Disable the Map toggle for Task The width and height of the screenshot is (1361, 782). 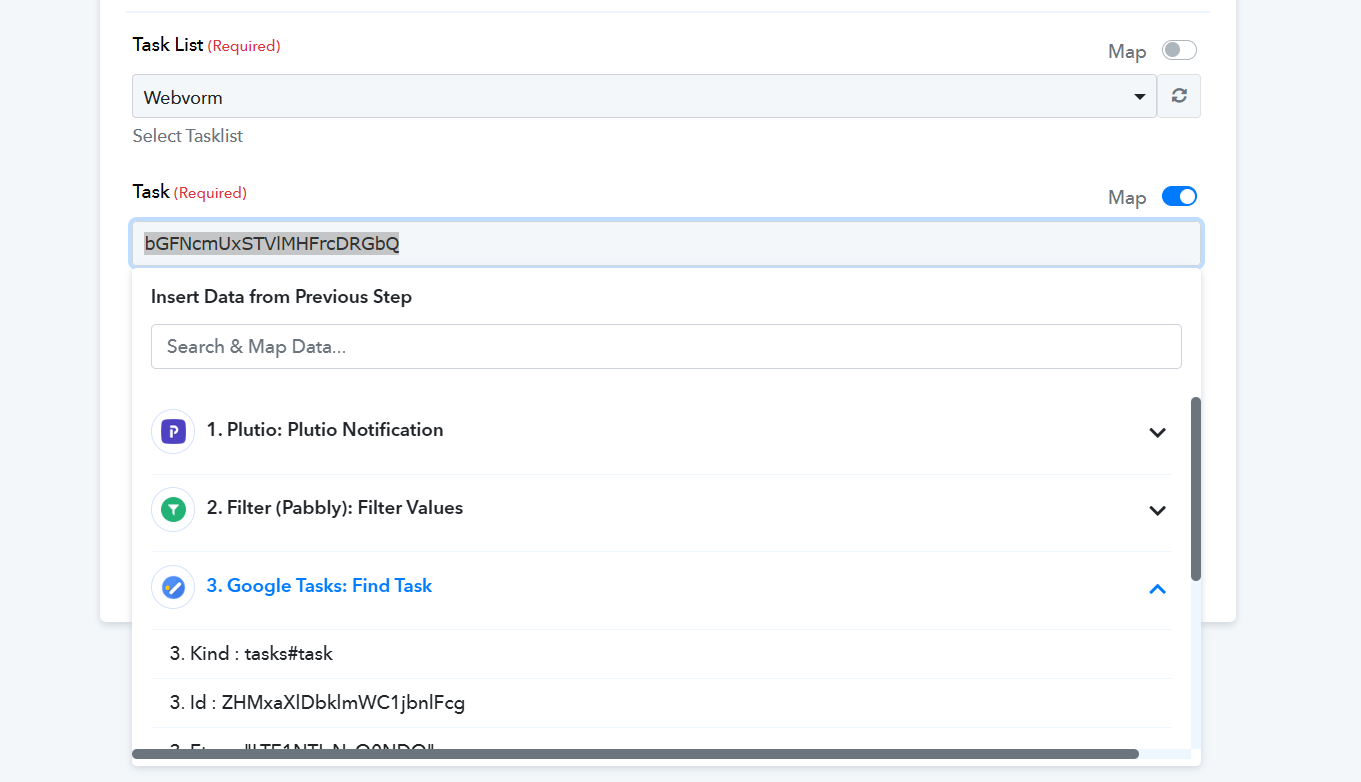[x=1179, y=197]
